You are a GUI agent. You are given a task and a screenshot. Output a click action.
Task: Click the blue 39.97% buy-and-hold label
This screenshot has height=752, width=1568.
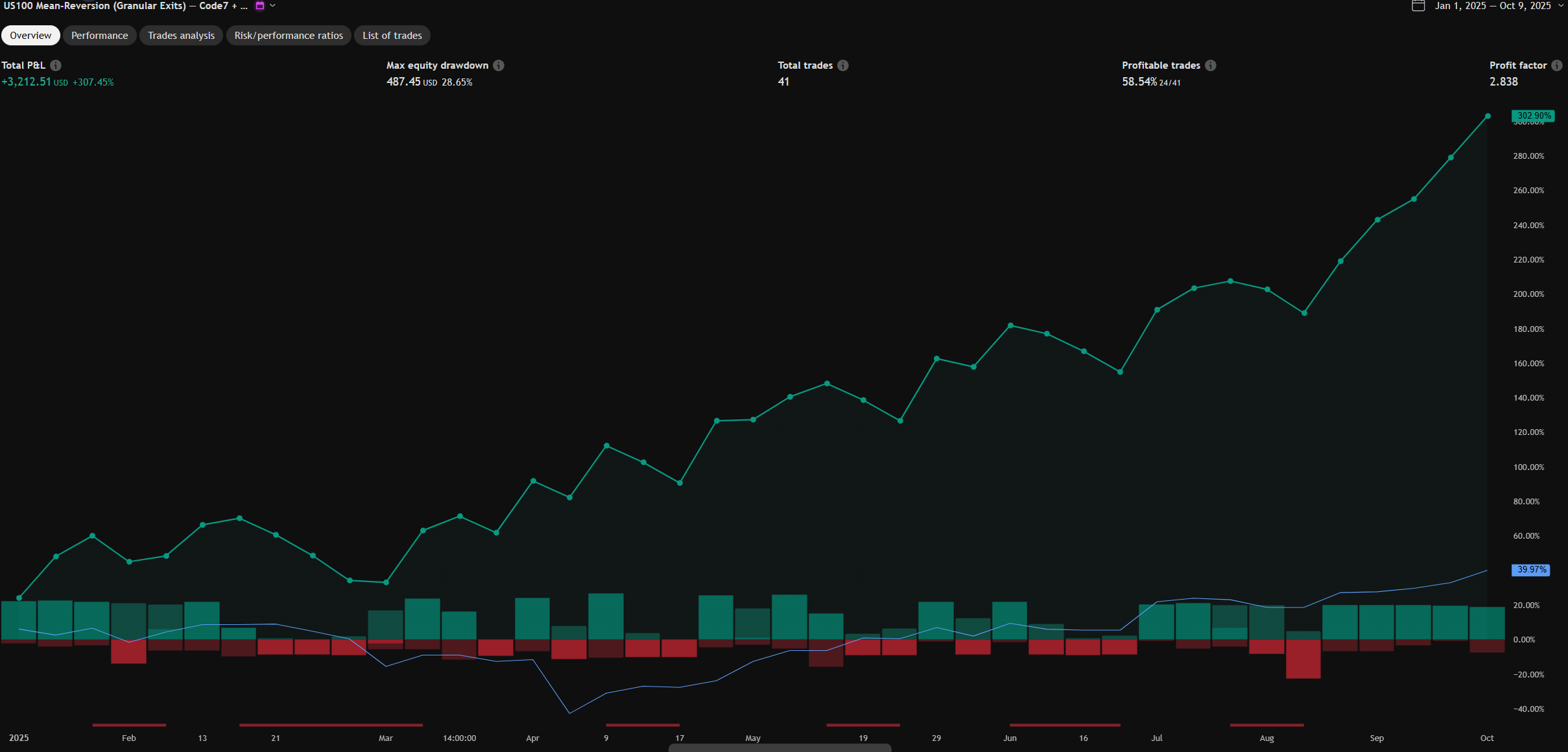[1531, 570]
